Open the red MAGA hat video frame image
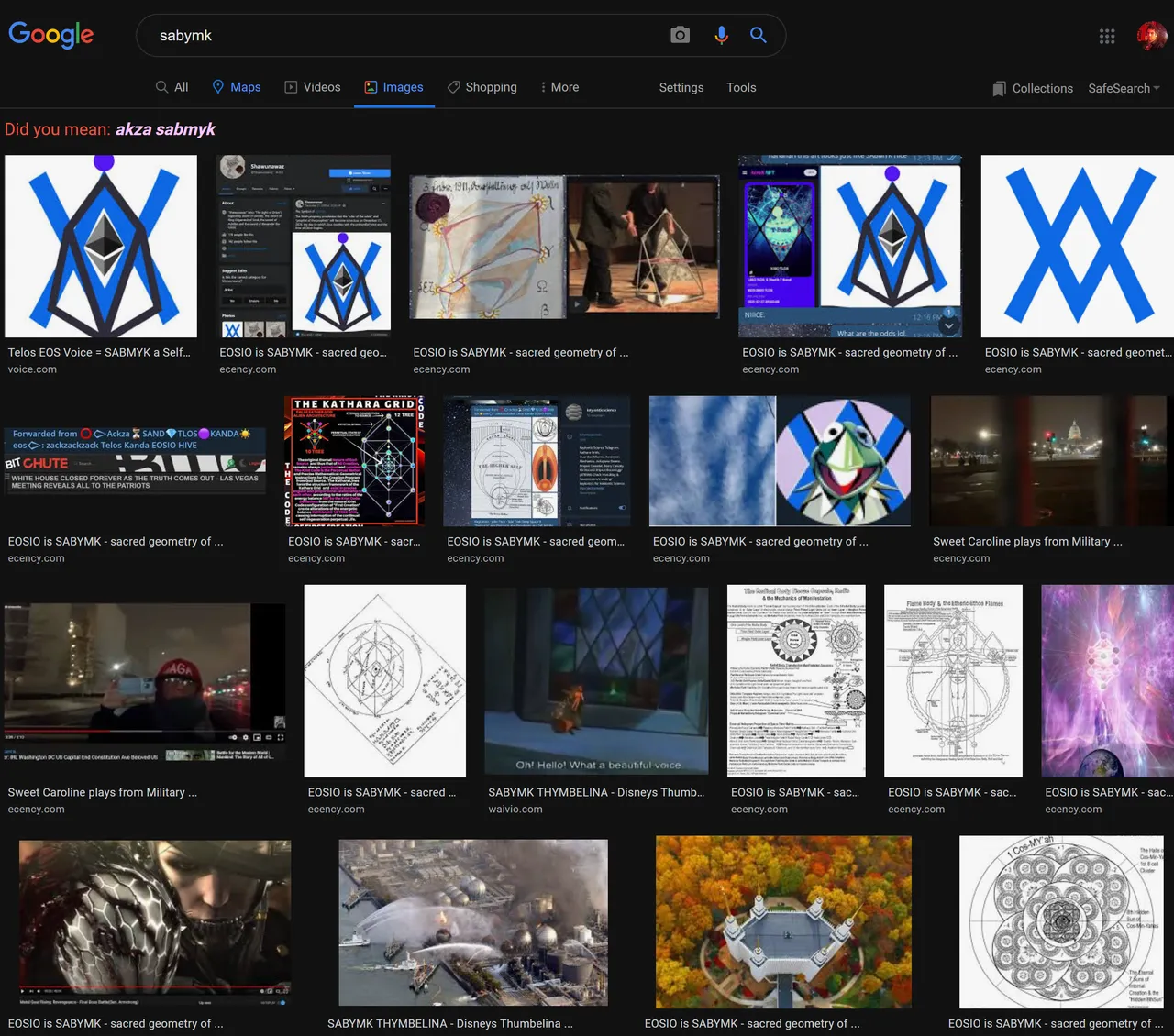Viewport: 1174px width, 1036px height. click(x=145, y=682)
